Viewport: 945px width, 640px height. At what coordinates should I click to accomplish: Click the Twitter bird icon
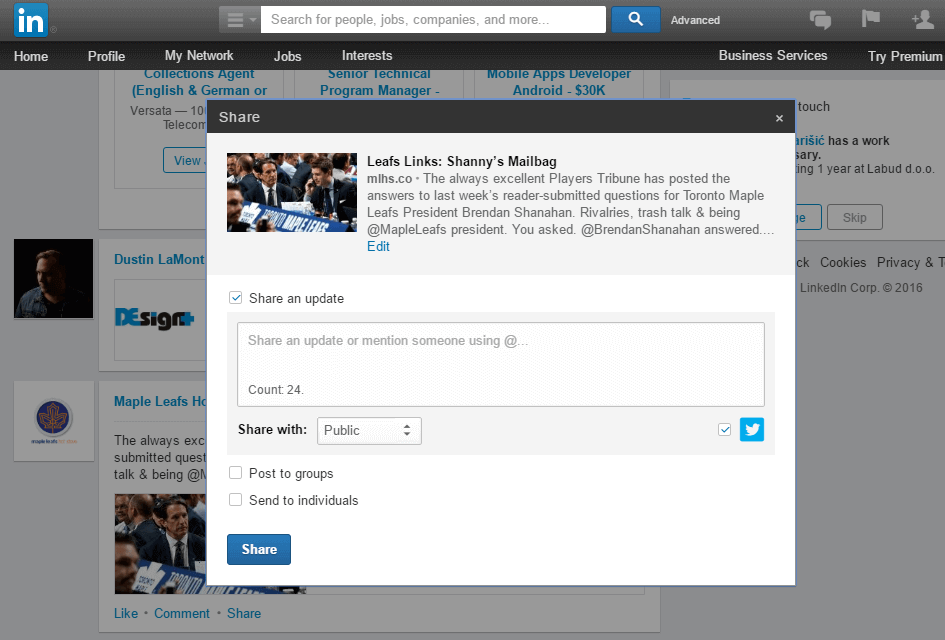[x=752, y=430]
